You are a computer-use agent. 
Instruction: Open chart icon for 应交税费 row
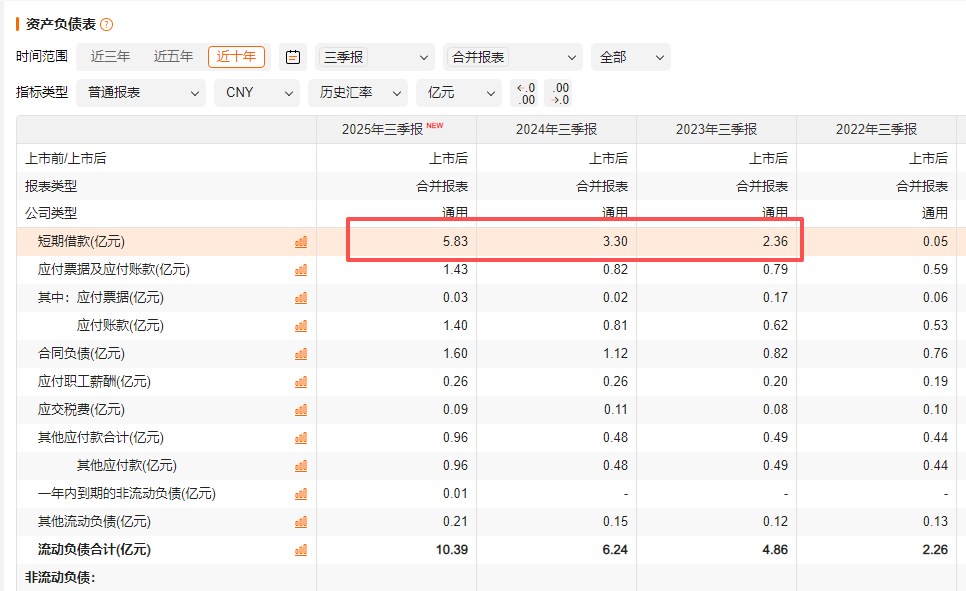point(301,410)
